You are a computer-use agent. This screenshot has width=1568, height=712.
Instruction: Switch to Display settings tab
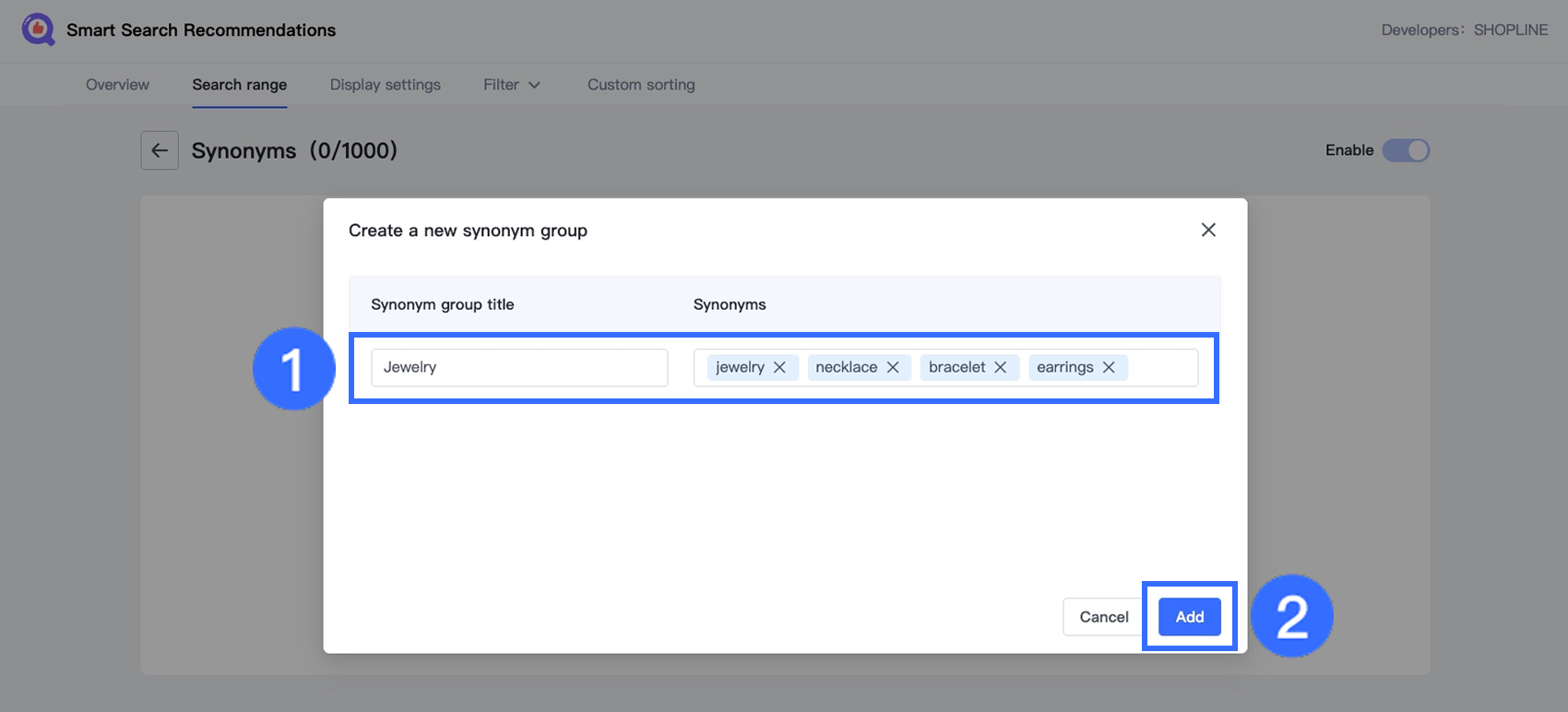(x=385, y=85)
